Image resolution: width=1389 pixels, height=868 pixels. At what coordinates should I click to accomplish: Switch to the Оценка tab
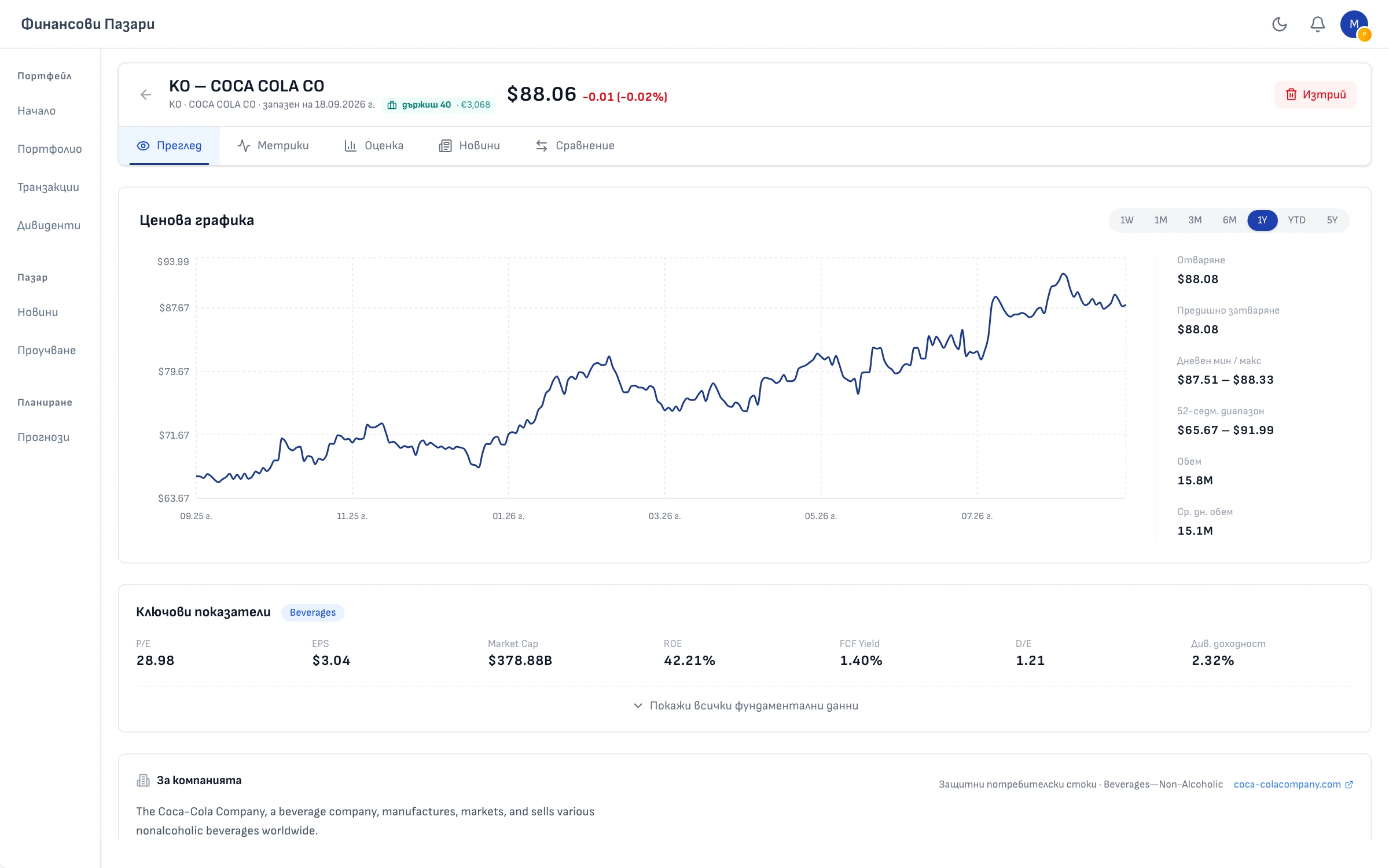(x=374, y=146)
